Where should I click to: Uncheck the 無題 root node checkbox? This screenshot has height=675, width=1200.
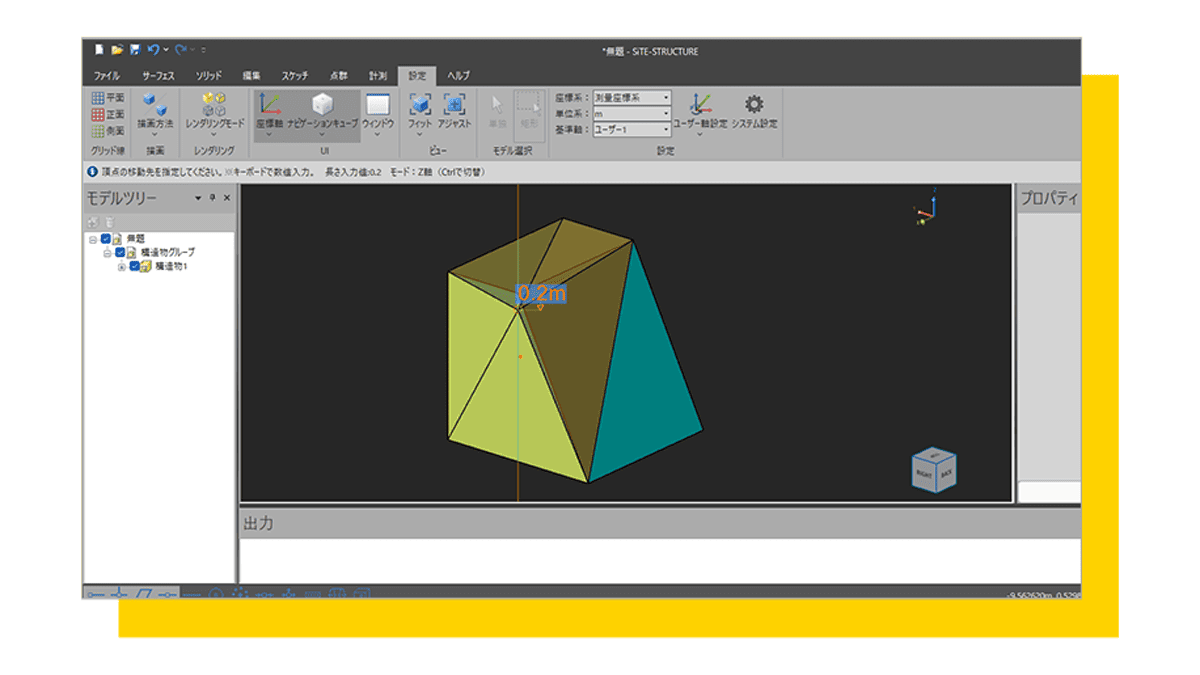click(106, 239)
